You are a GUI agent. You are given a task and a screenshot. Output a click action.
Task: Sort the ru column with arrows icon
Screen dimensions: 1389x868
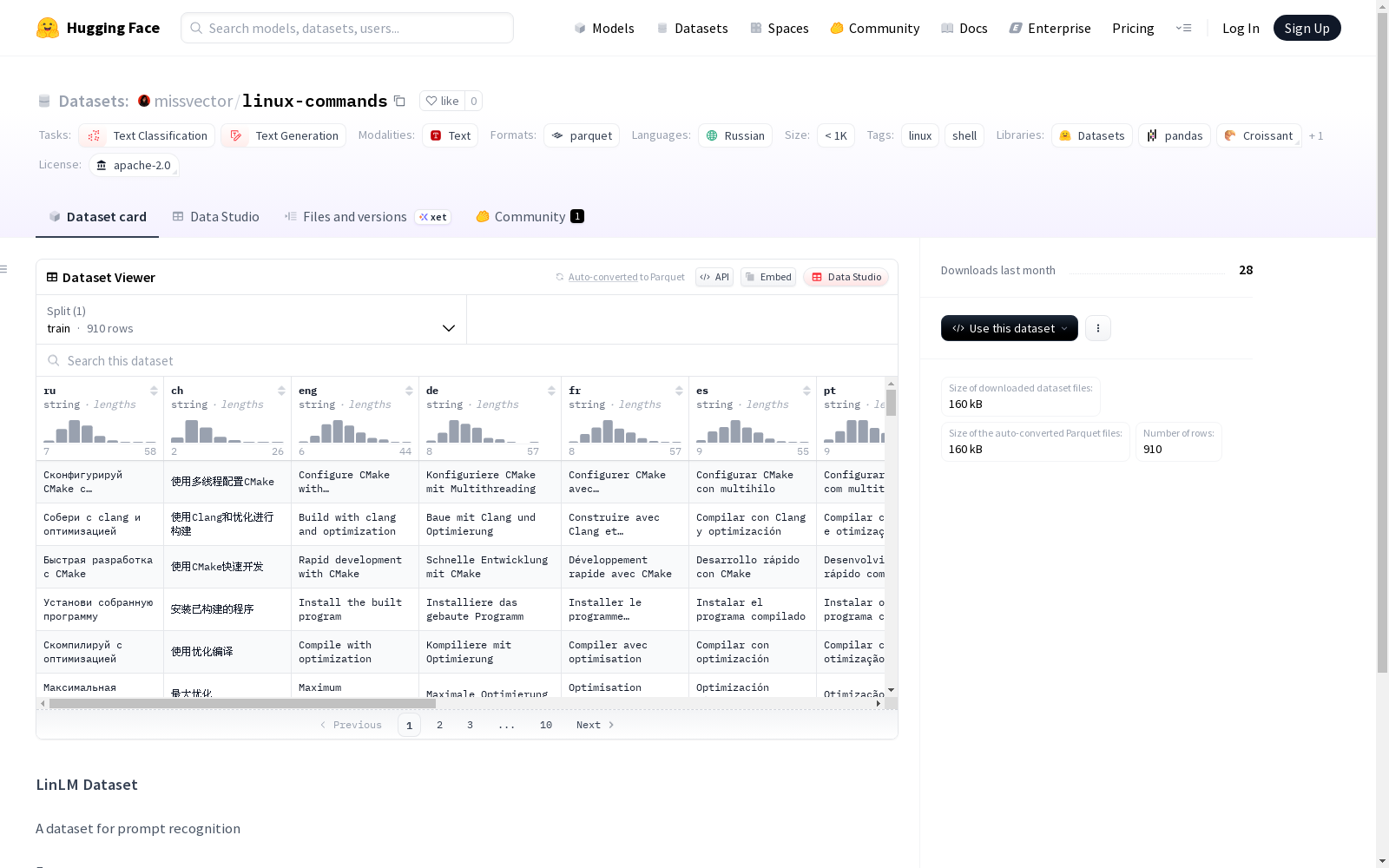tap(154, 391)
